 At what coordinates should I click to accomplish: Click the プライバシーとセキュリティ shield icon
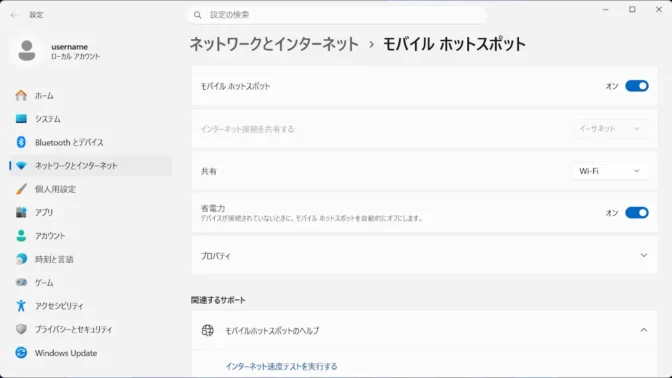(x=21, y=329)
